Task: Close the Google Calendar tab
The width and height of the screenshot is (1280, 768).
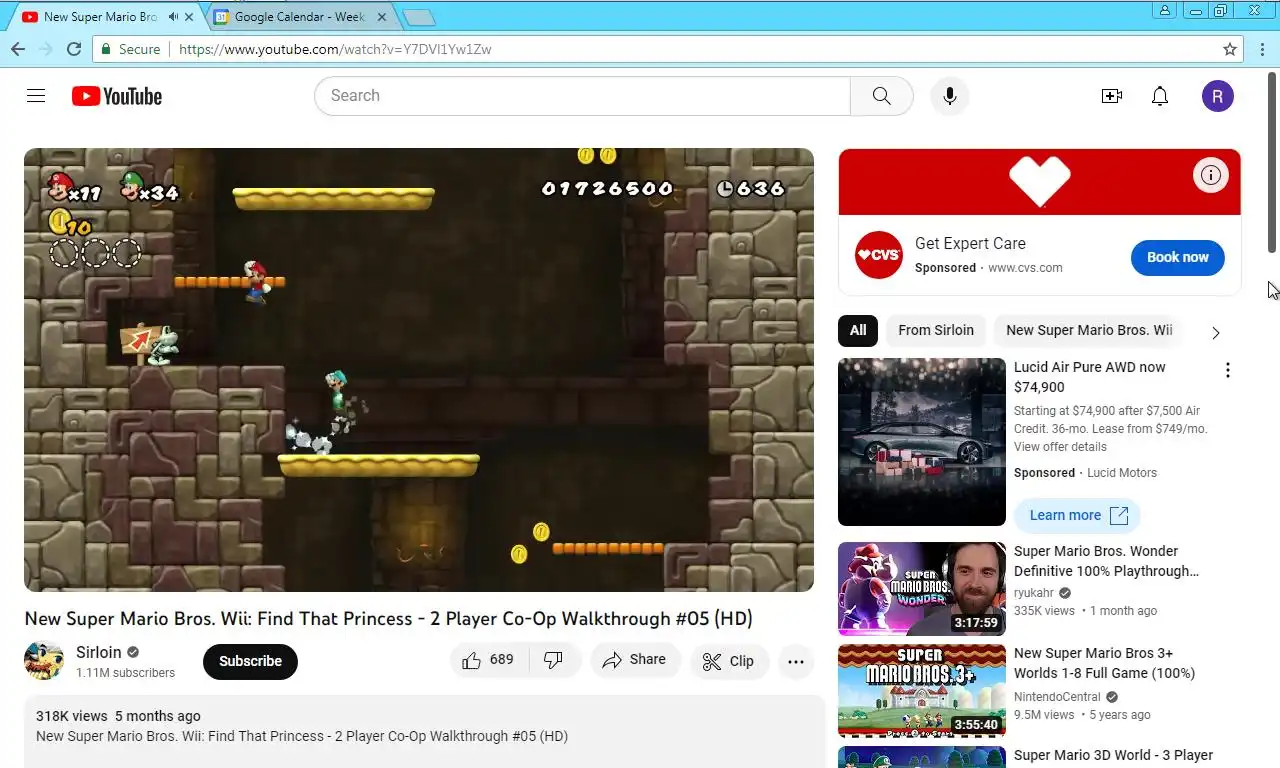Action: tap(382, 17)
